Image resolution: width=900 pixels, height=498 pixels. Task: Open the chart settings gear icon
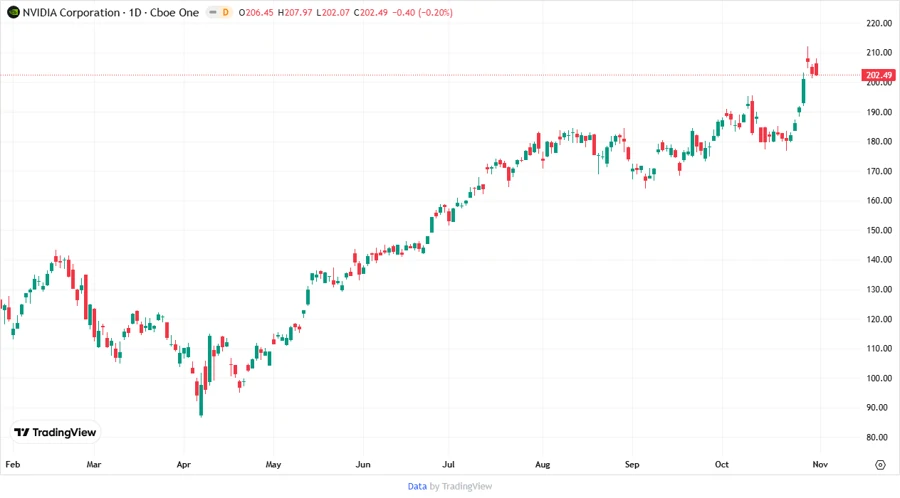[x=880, y=465]
